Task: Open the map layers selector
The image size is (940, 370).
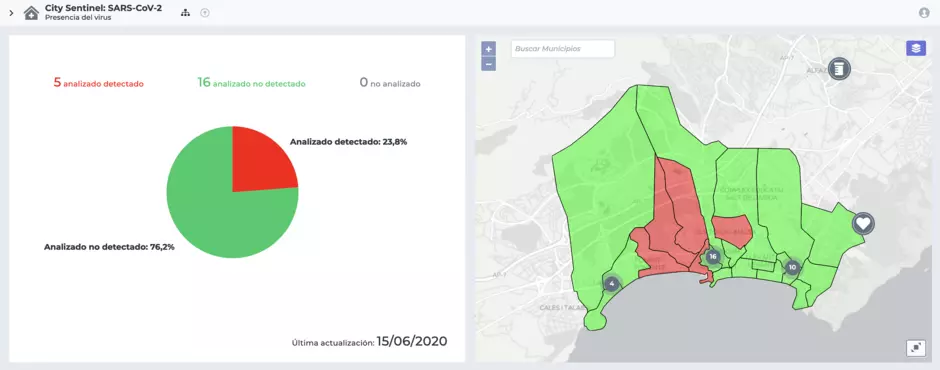Action: tap(915, 49)
